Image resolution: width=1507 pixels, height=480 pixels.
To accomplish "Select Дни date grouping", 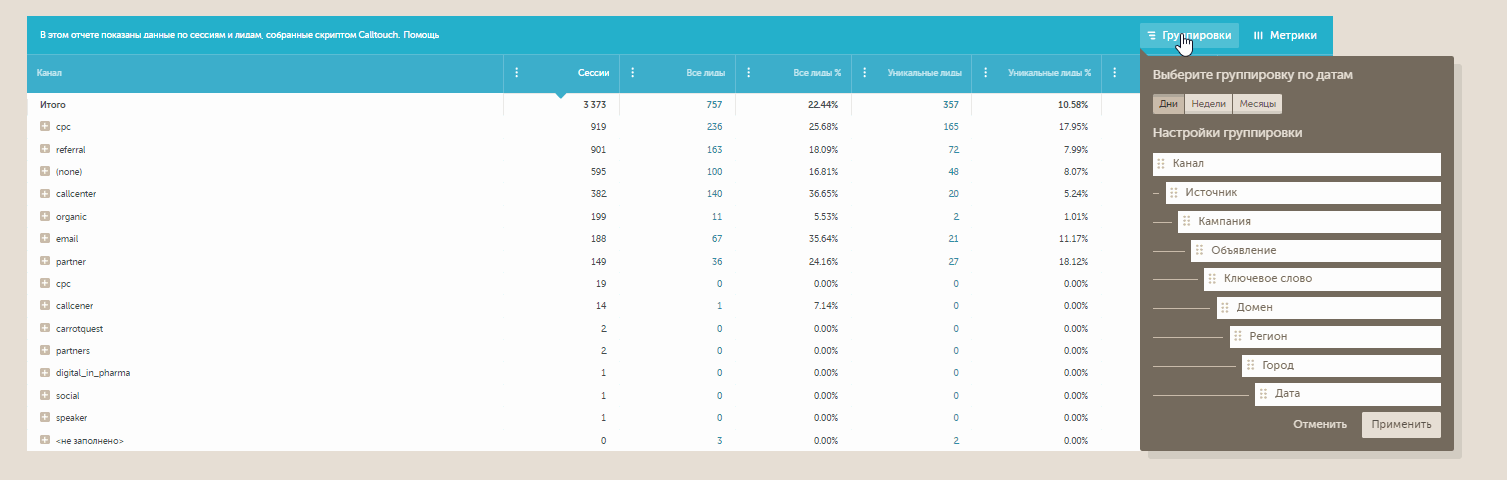I will [1168, 104].
